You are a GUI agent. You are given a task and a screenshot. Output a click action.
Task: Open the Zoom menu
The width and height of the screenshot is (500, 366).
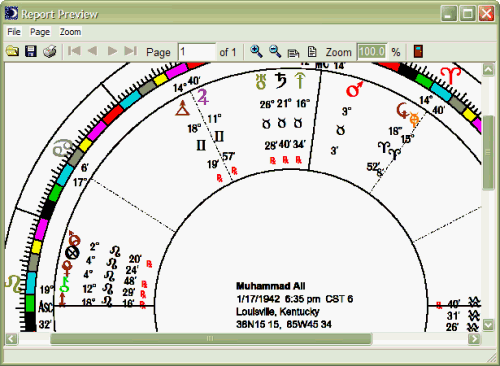pyautogui.click(x=70, y=32)
